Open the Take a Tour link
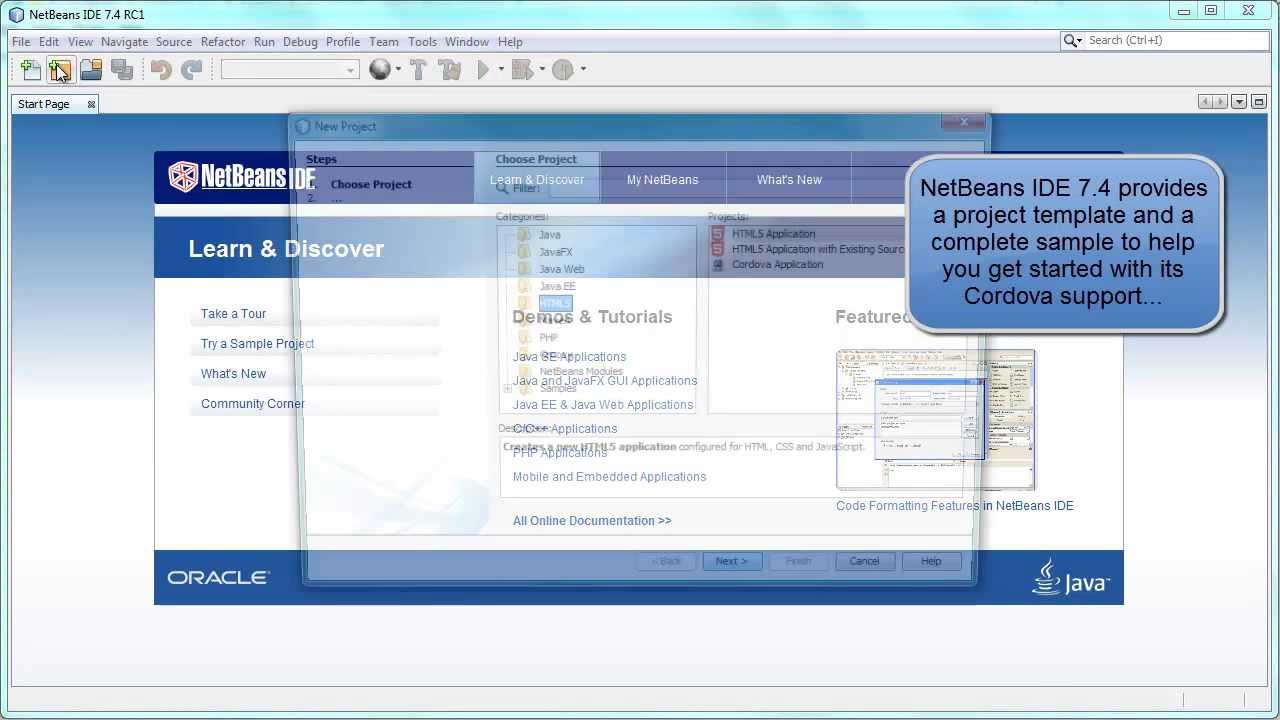1280x720 pixels. (233, 314)
